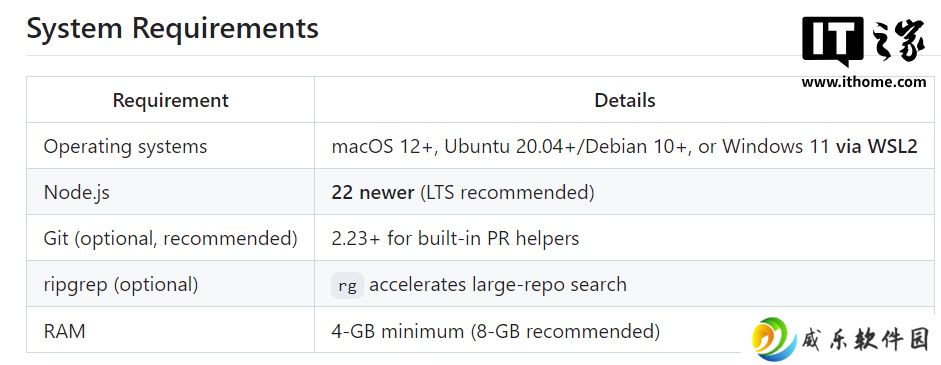
Task: Click the System Requirements heading
Action: pyautogui.click(x=172, y=28)
